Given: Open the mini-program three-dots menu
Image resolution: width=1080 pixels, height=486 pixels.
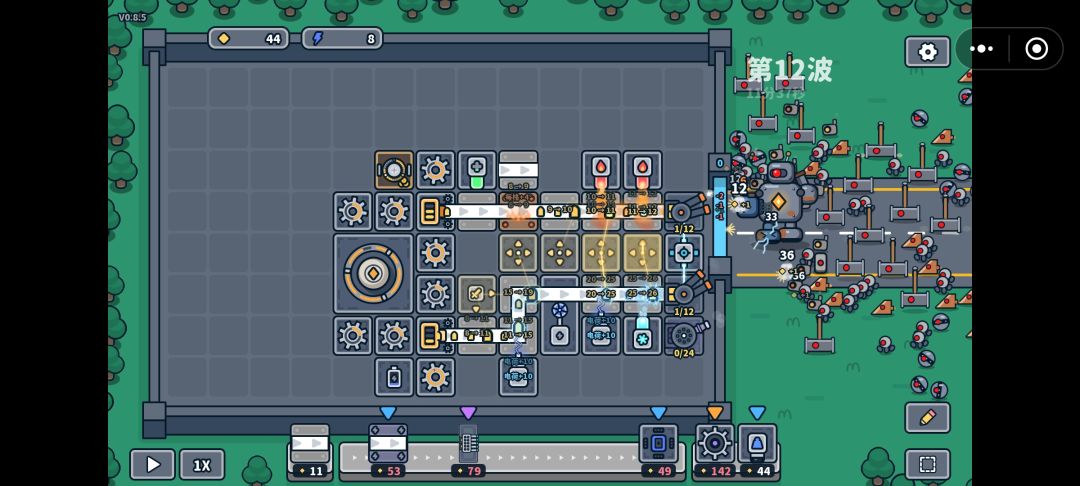Looking at the screenshot, I should pos(981,49).
